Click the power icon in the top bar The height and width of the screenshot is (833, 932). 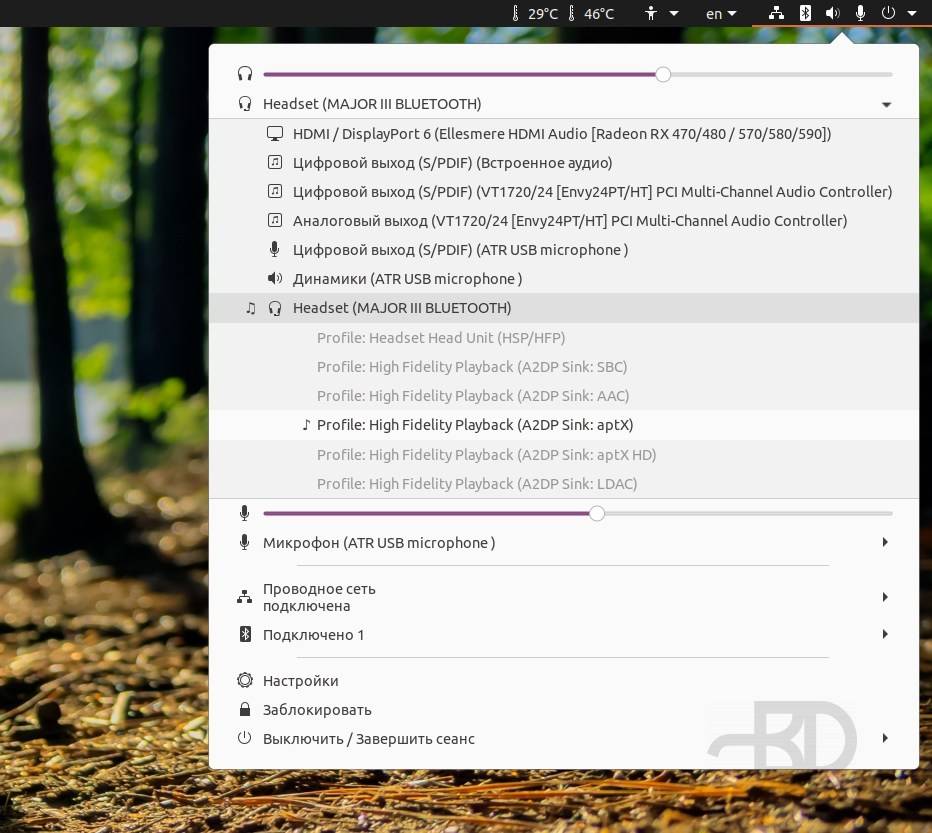(x=888, y=13)
